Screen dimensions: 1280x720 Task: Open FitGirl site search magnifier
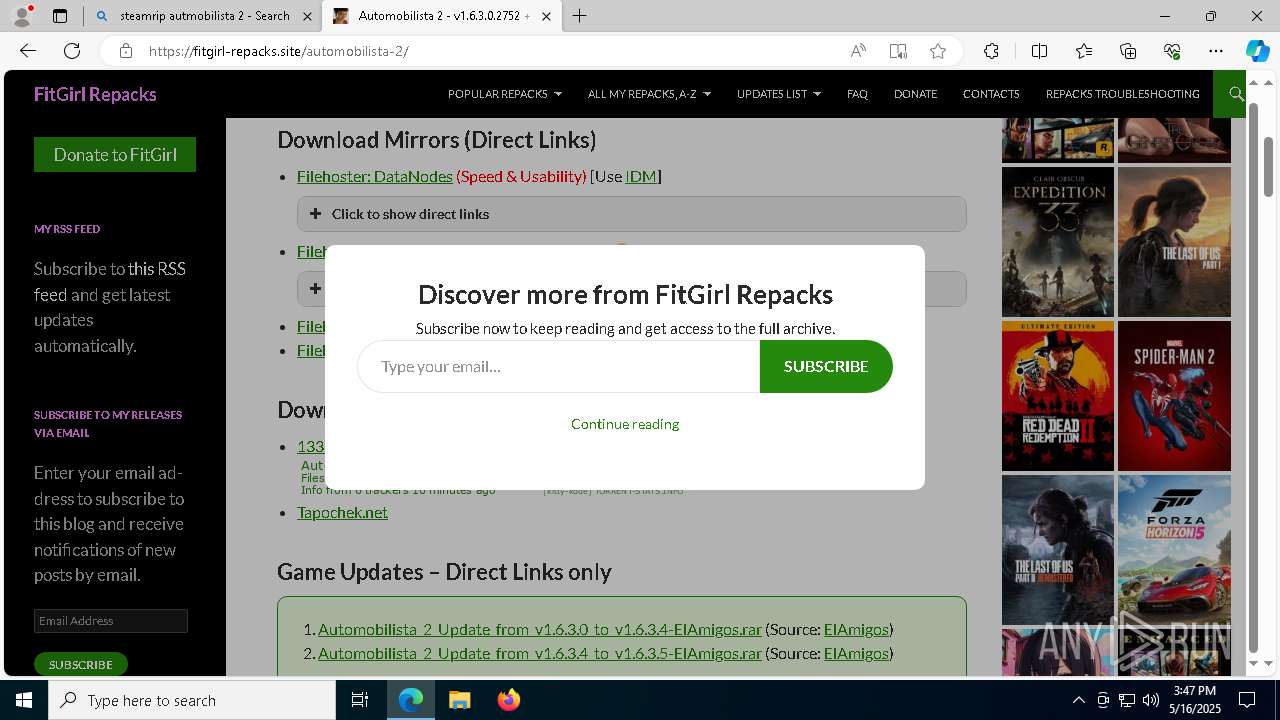click(1236, 94)
